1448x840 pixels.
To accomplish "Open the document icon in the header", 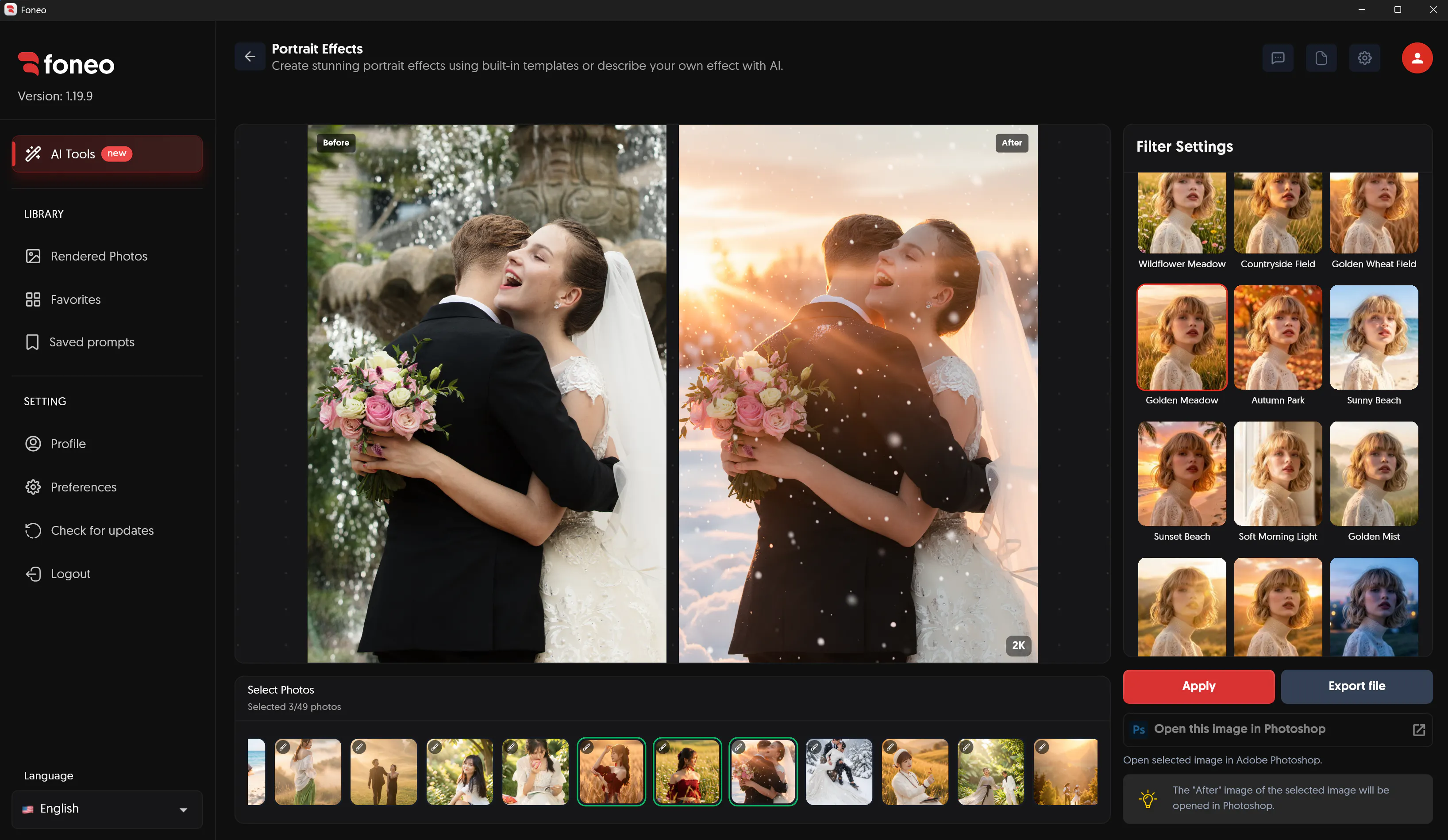I will coord(1321,58).
